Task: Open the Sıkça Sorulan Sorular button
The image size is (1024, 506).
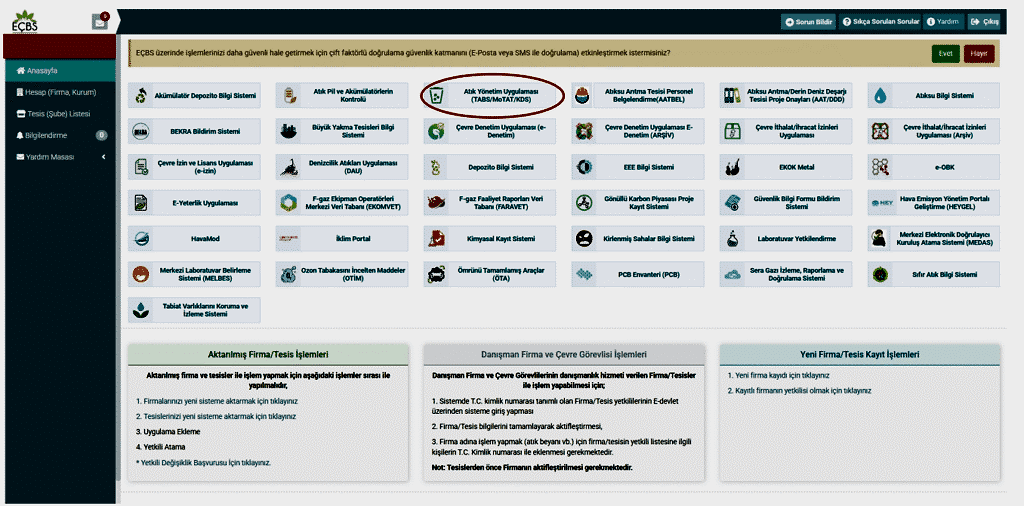Action: click(880, 21)
